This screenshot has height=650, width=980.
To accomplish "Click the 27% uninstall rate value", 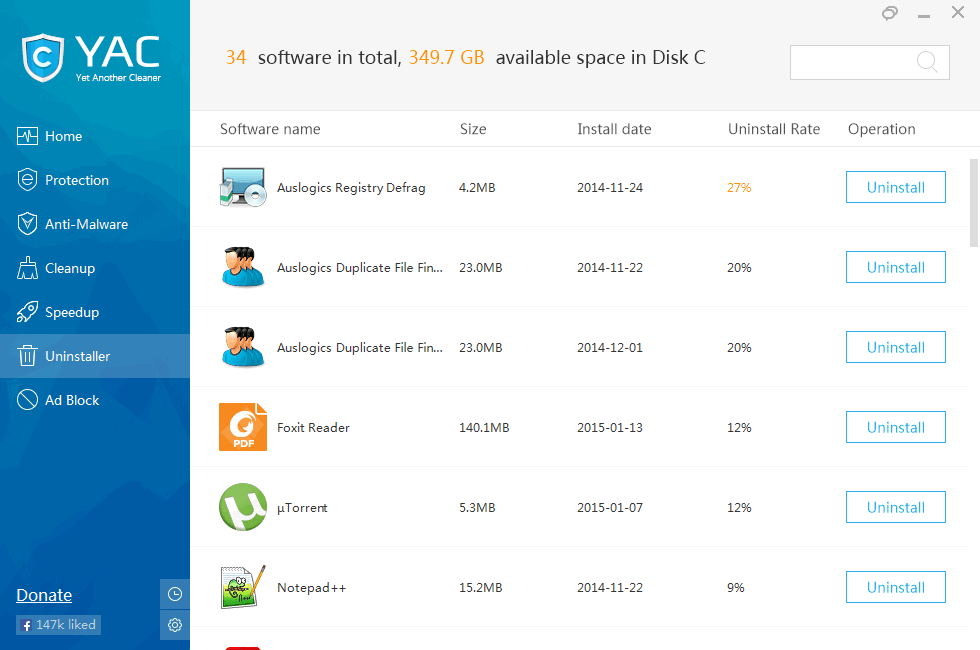I will tap(739, 188).
